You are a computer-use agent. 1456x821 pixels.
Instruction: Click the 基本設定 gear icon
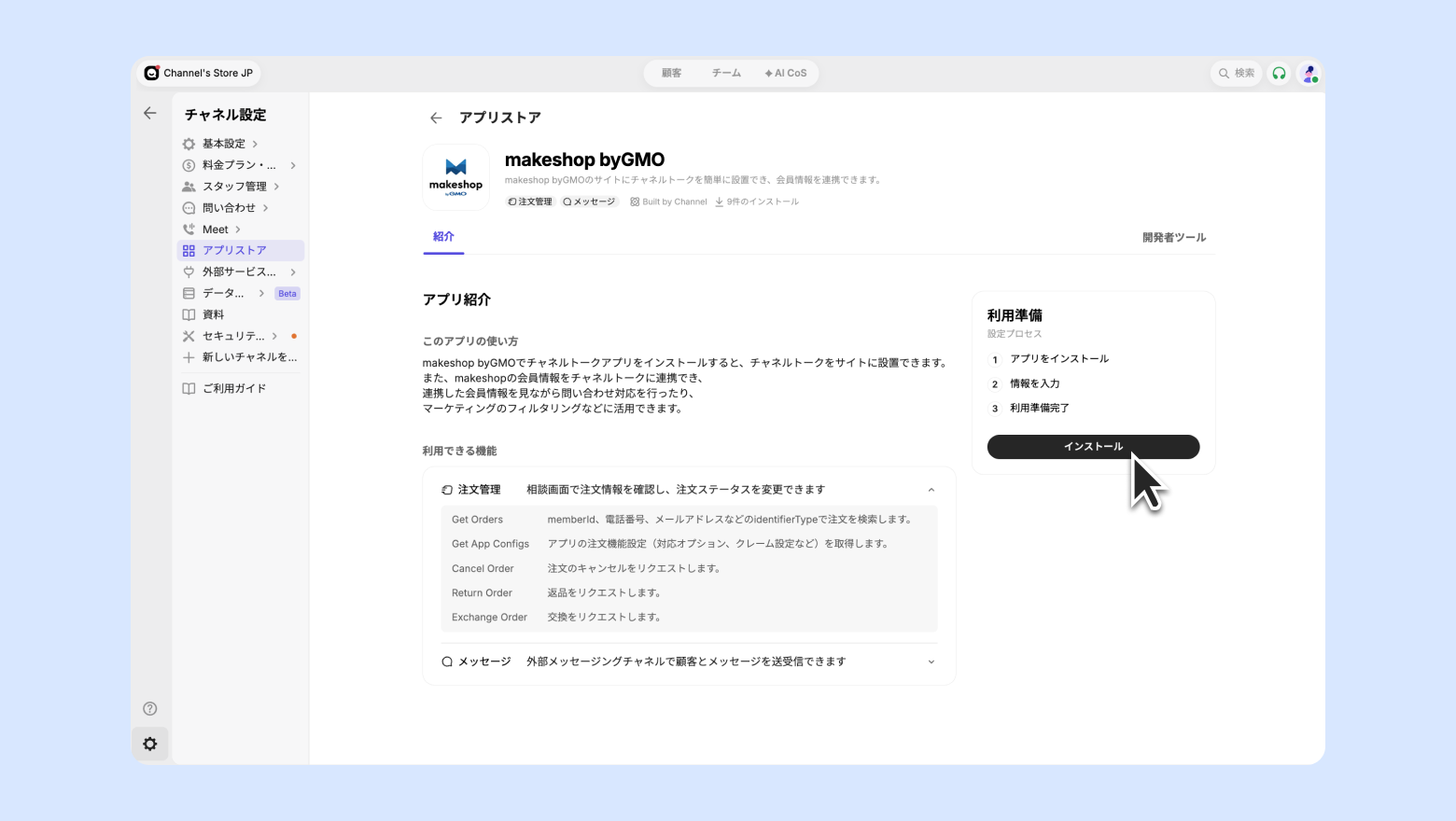(x=189, y=144)
